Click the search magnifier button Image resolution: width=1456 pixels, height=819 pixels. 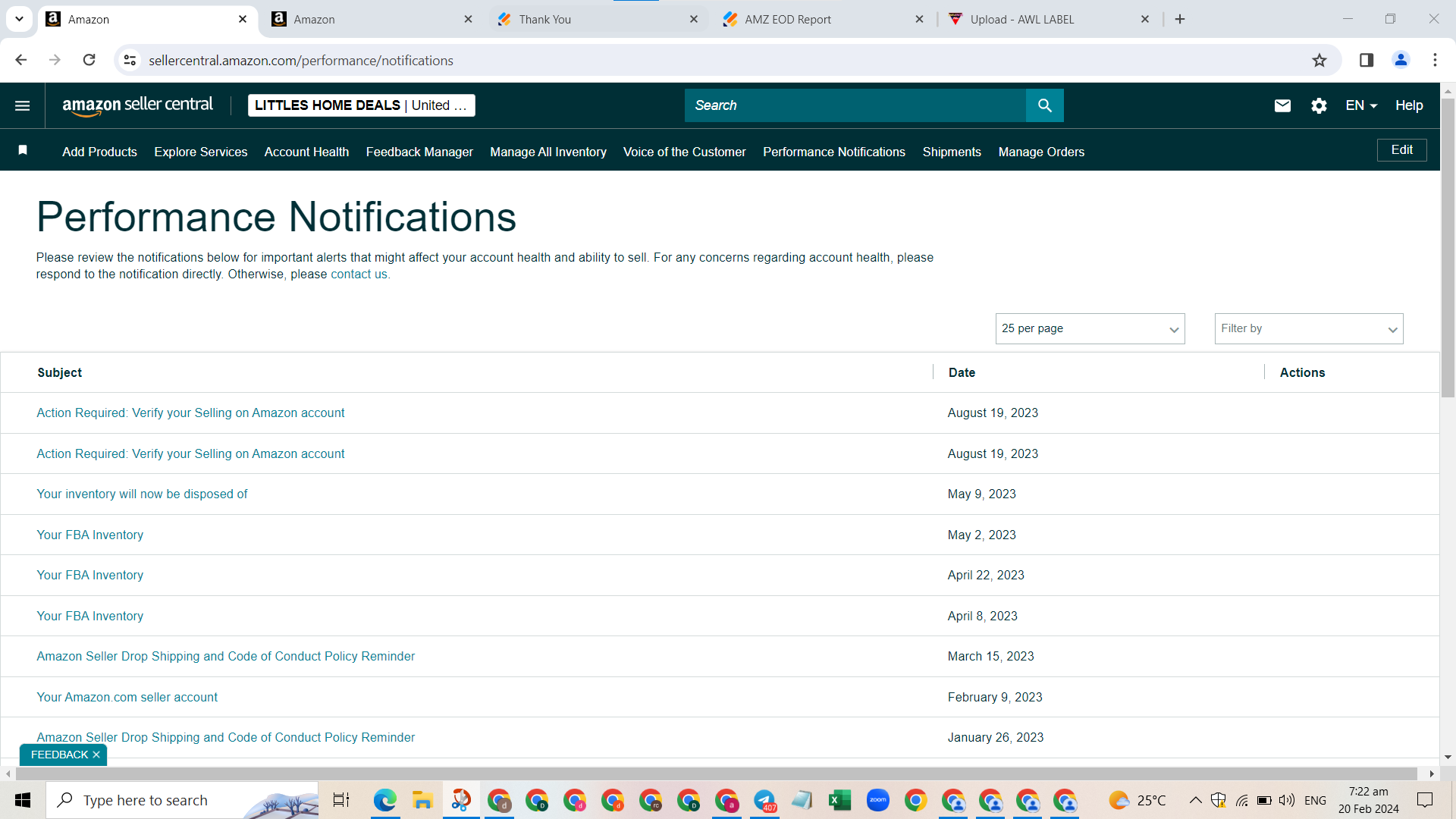[1044, 105]
